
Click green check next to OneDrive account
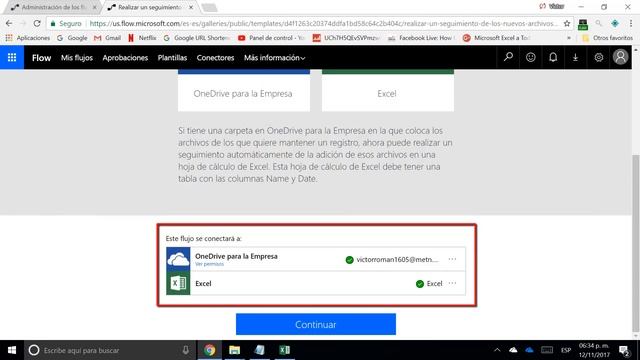click(349, 260)
